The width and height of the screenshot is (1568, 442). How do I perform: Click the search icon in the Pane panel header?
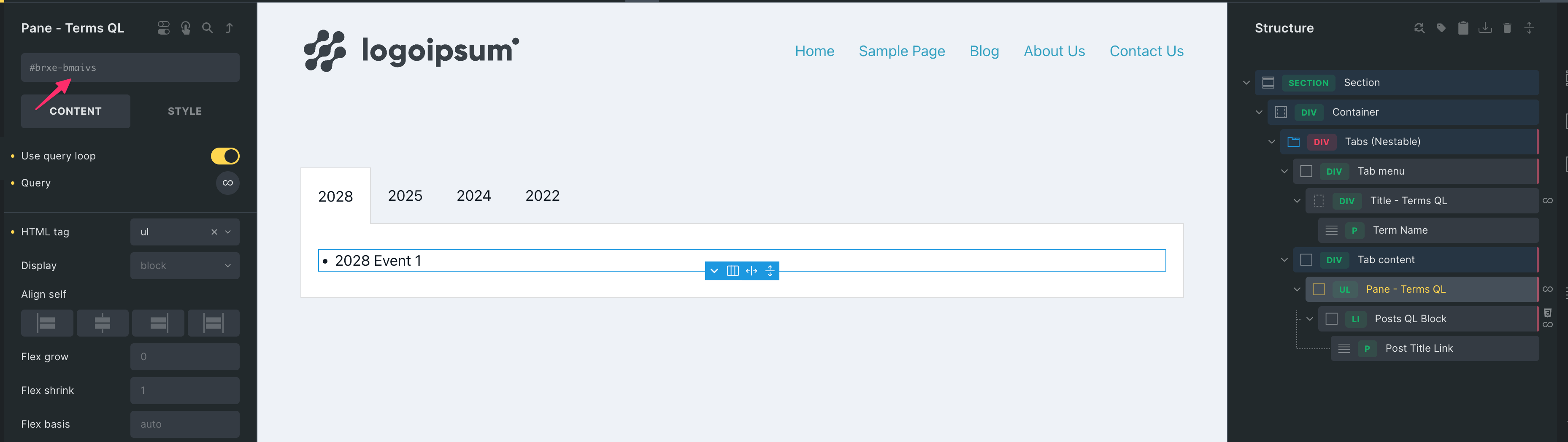[x=208, y=28]
